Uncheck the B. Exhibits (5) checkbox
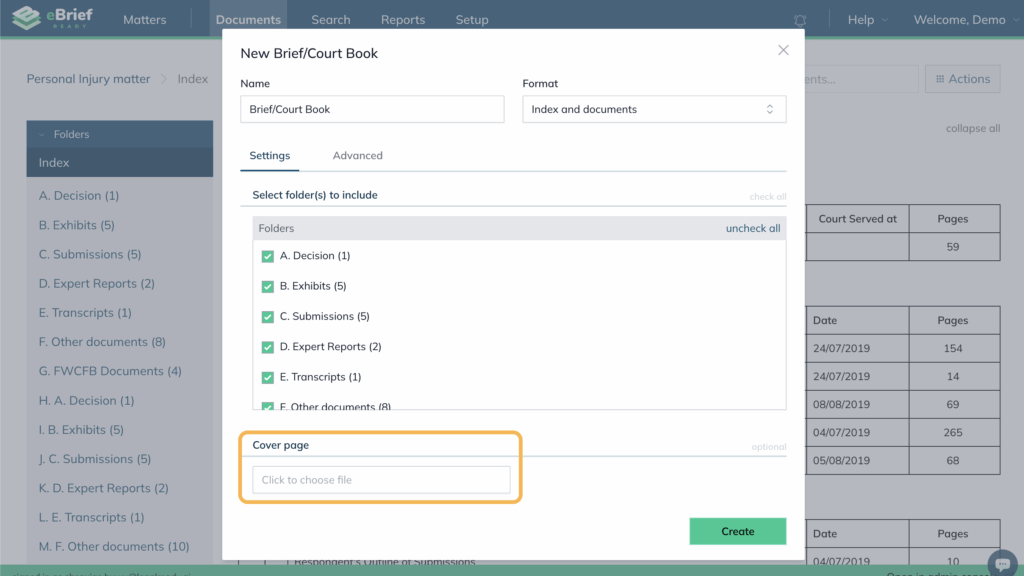 coord(267,286)
